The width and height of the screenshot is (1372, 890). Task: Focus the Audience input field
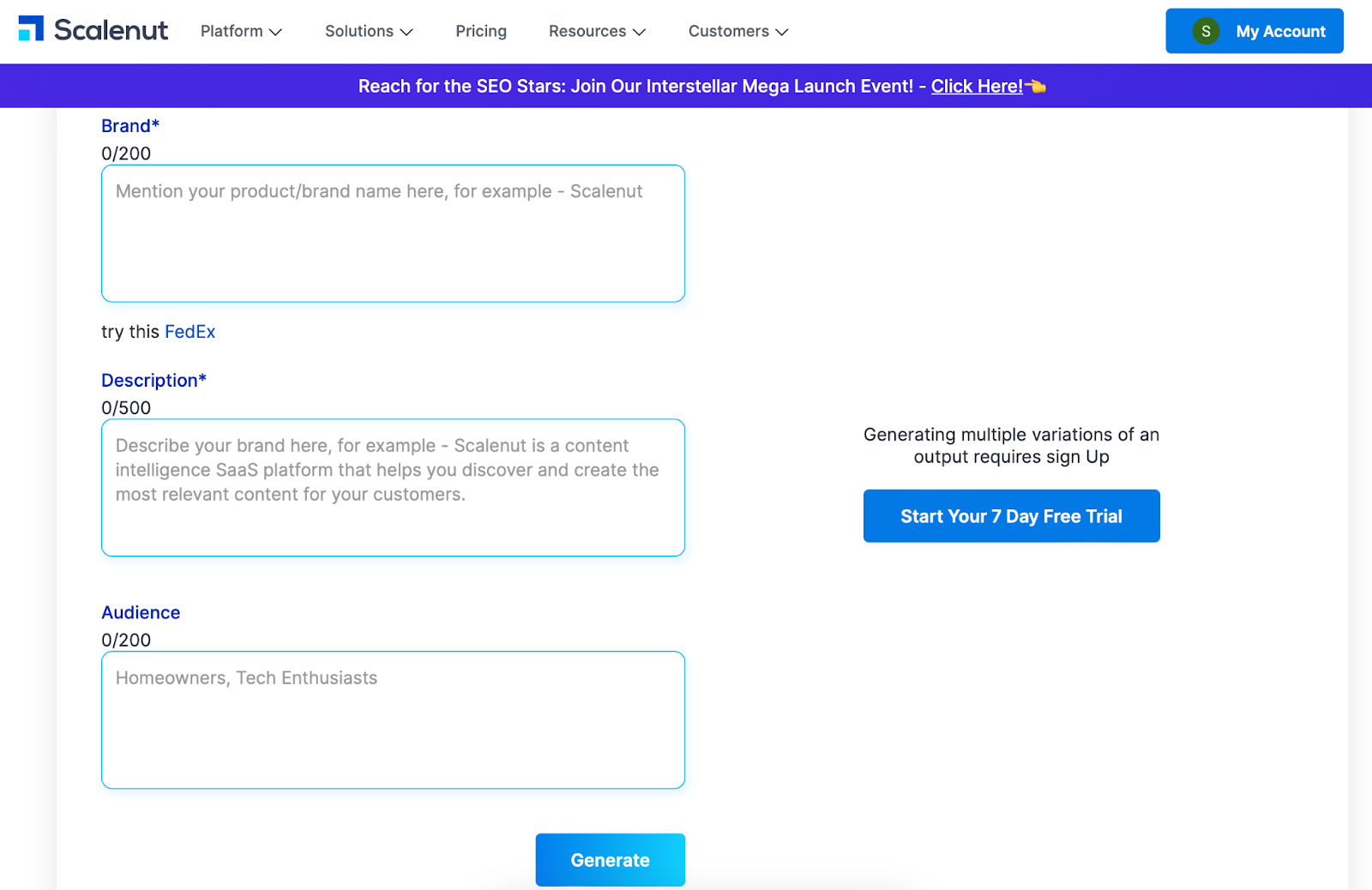pyautogui.click(x=393, y=720)
